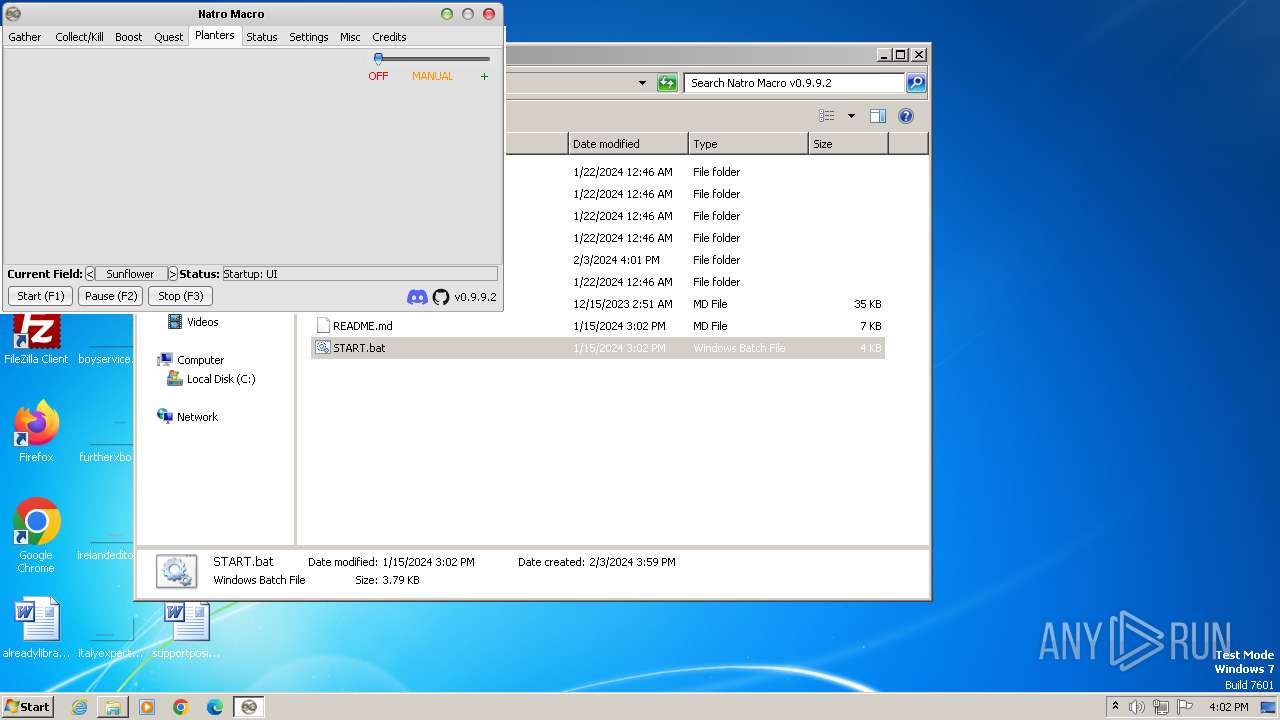Sort by the Date modified column header

point(628,144)
